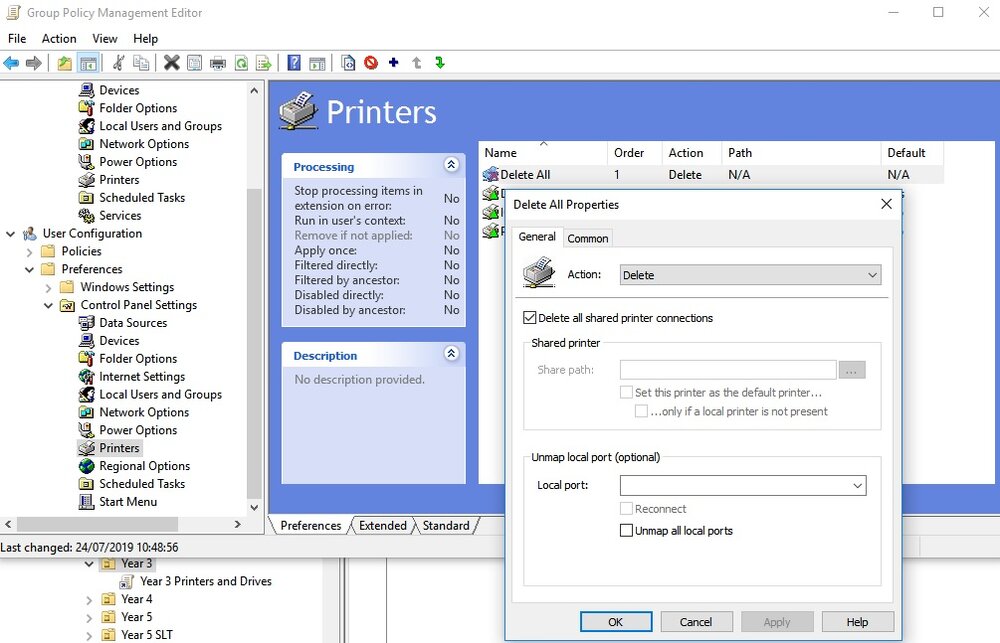The width and height of the screenshot is (1000, 643).
Task: Open the File menu
Action: [x=17, y=38]
